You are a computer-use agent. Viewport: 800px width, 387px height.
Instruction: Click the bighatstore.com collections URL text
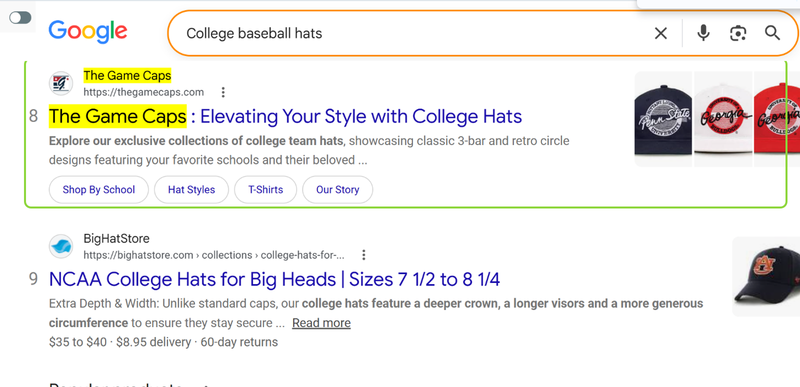click(214, 255)
